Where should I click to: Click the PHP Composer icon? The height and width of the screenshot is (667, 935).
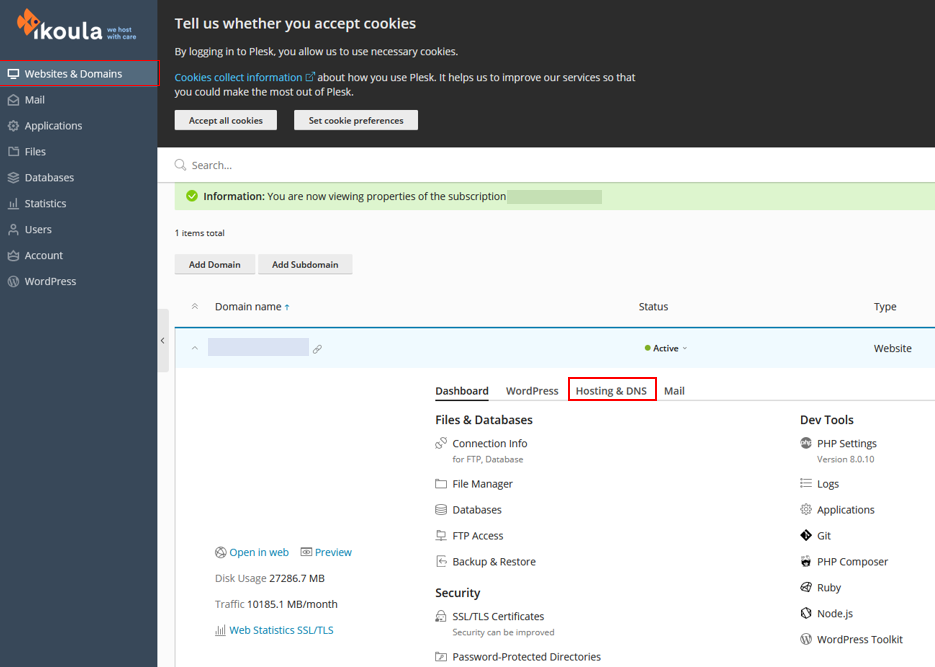(x=806, y=561)
